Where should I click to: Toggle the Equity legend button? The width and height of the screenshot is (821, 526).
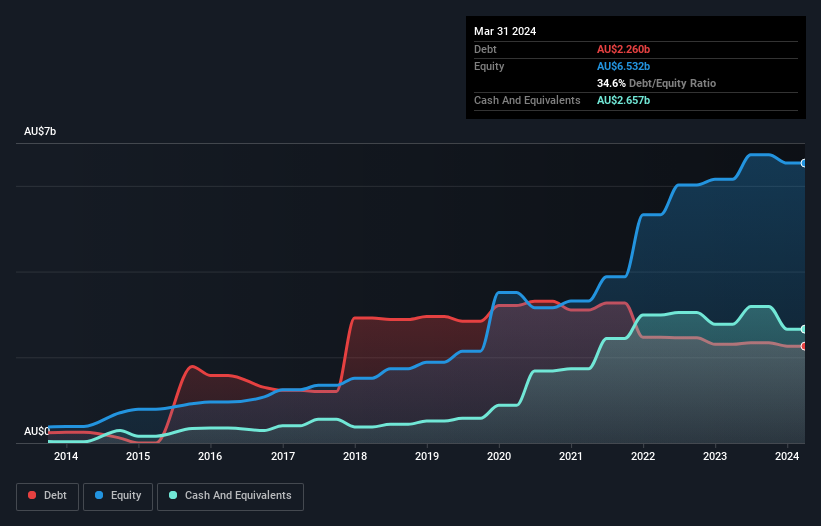pyautogui.click(x=118, y=496)
